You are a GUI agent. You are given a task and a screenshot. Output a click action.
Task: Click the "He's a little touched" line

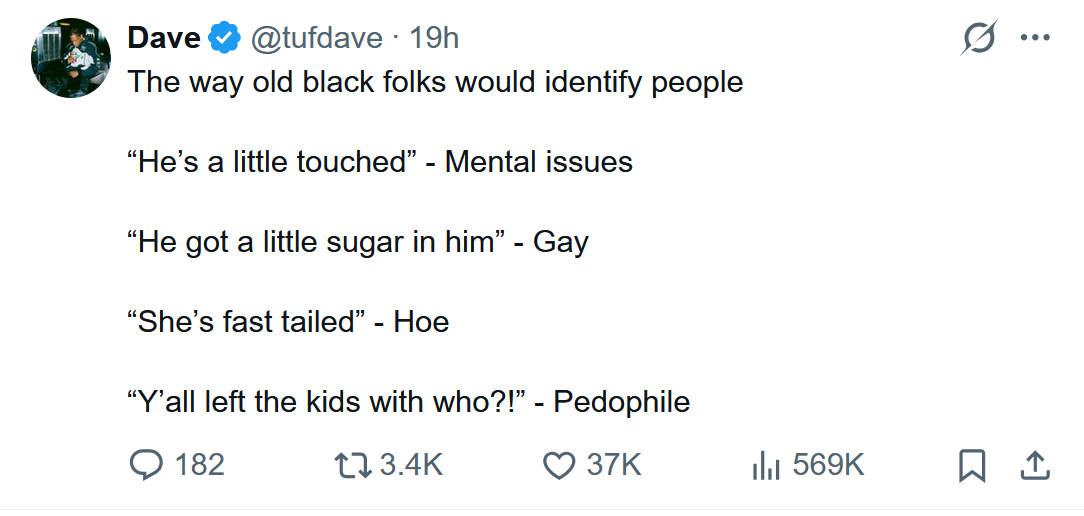coord(380,161)
